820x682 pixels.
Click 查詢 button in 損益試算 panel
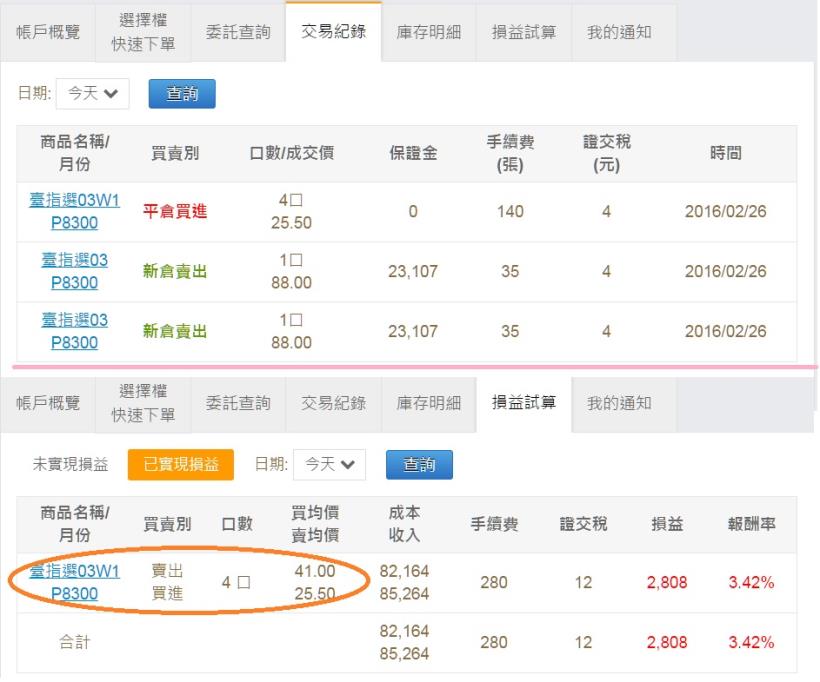(x=419, y=464)
